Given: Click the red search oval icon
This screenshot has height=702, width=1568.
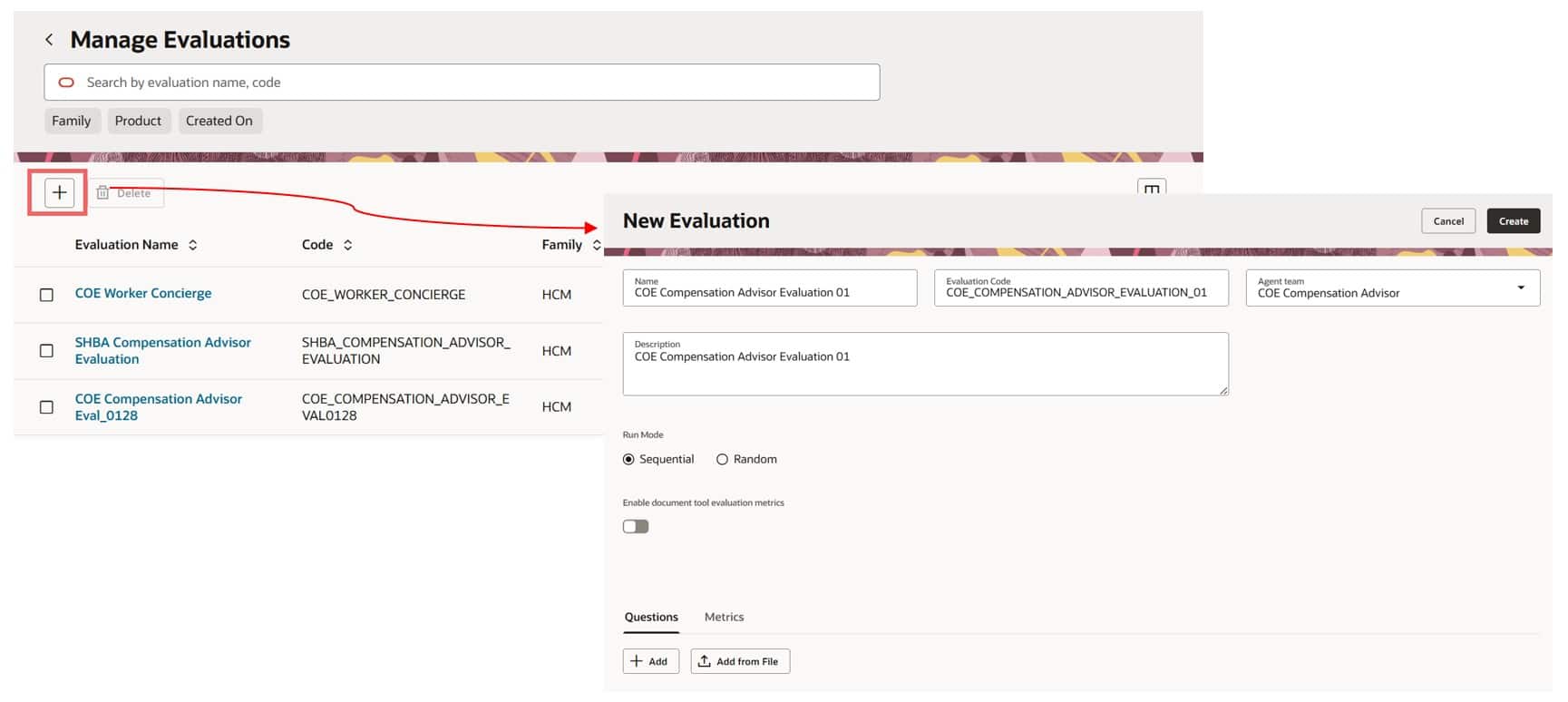Looking at the screenshot, I should pos(66,83).
